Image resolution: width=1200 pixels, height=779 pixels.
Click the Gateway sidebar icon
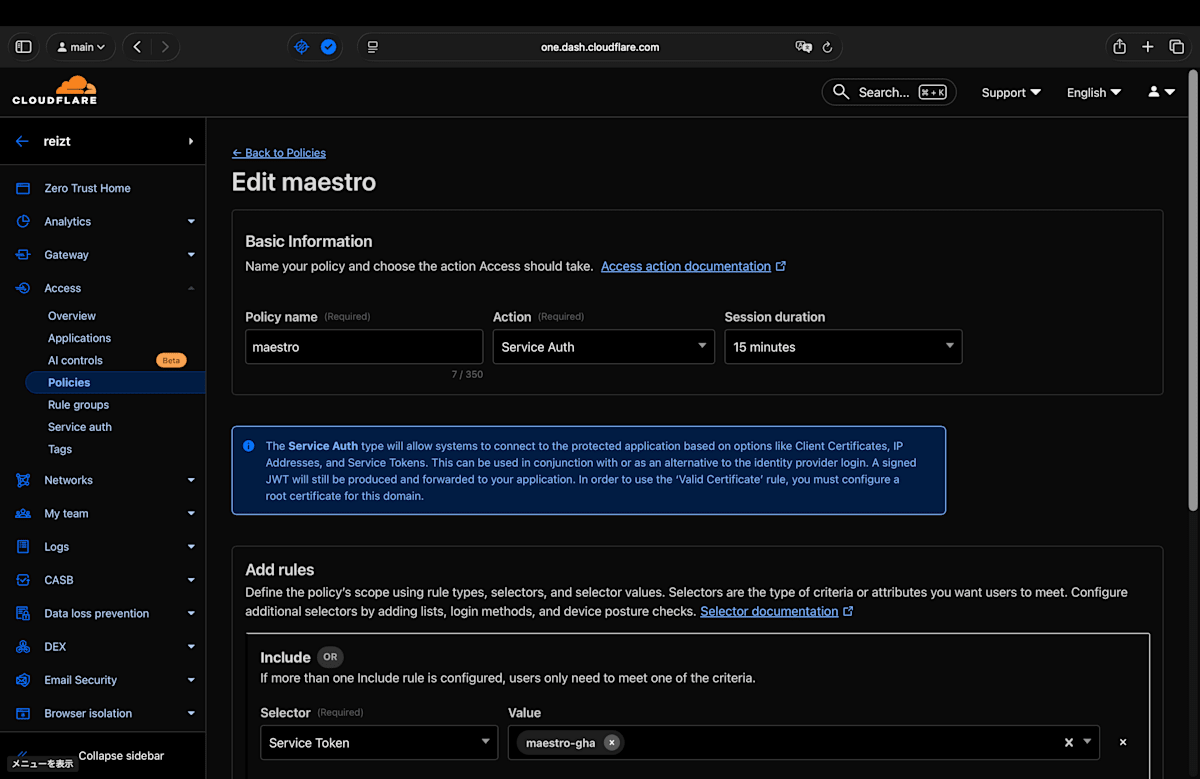tap(22, 254)
